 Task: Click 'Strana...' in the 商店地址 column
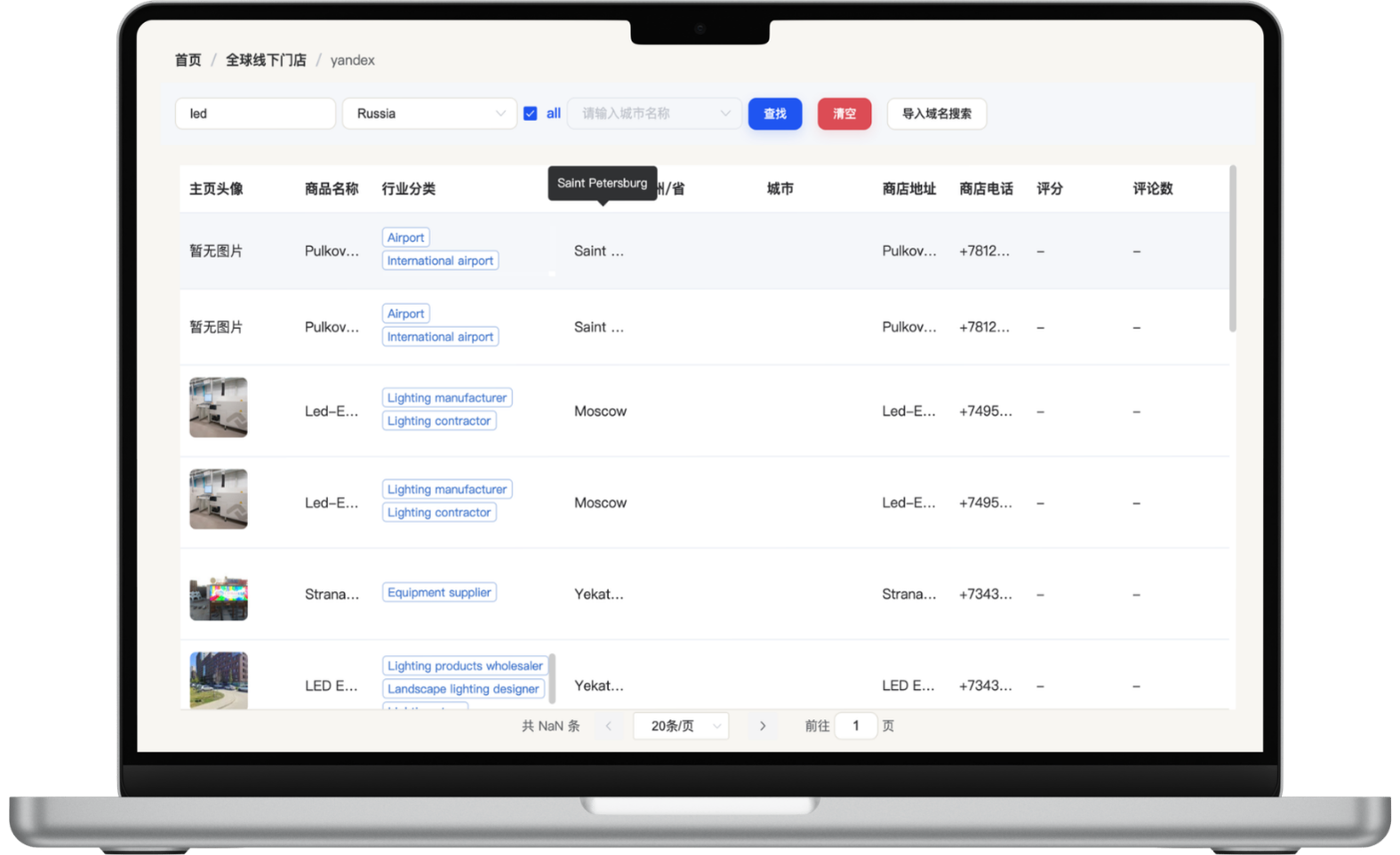pyautogui.click(x=909, y=595)
